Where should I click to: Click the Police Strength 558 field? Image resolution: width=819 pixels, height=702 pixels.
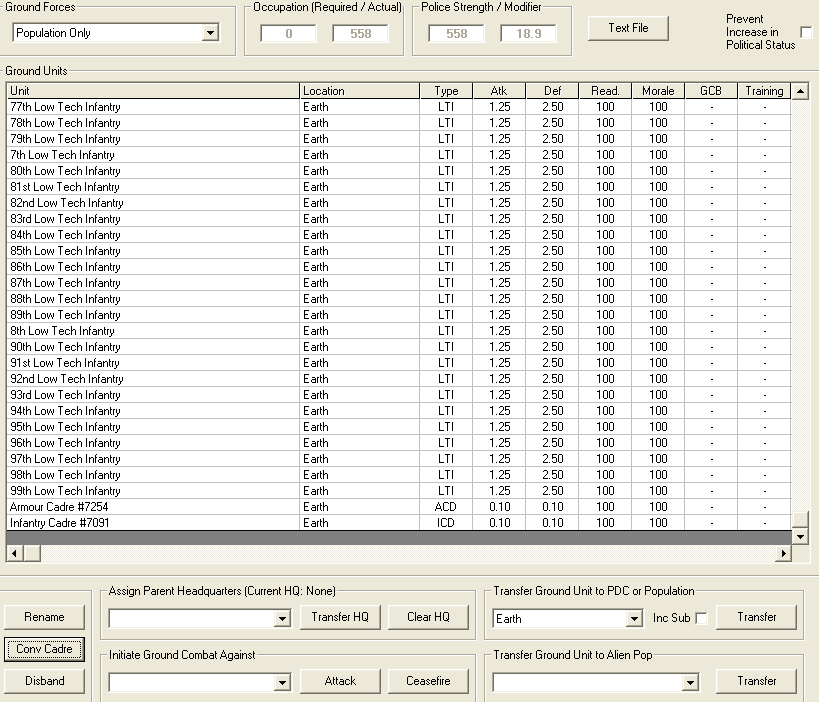(457, 34)
